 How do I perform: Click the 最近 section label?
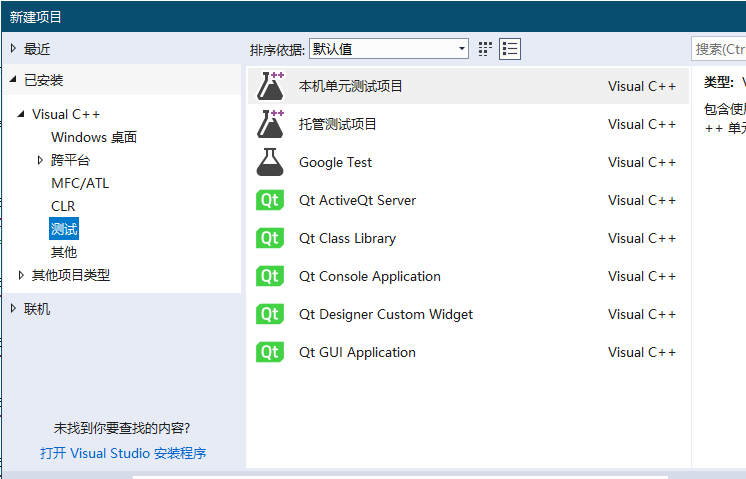pyautogui.click(x=37, y=49)
